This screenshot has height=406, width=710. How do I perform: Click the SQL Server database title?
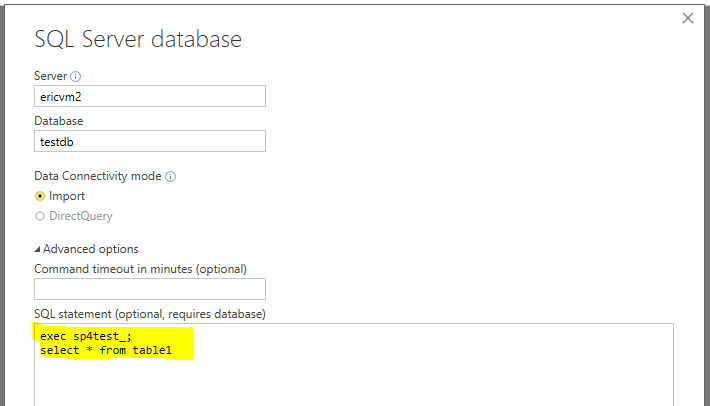click(138, 39)
